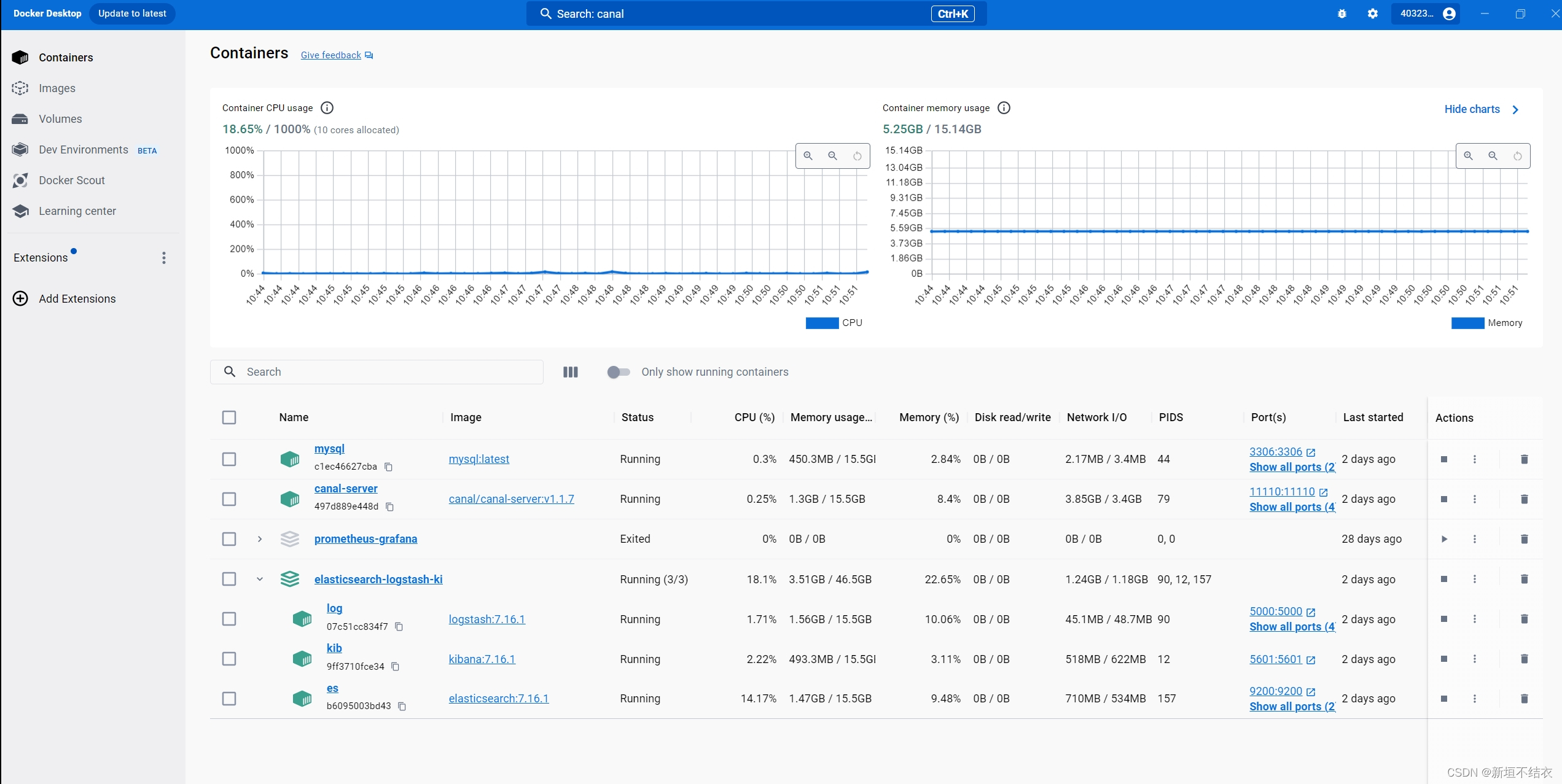
Task: Sort by CPU (%) column header
Action: (754, 417)
